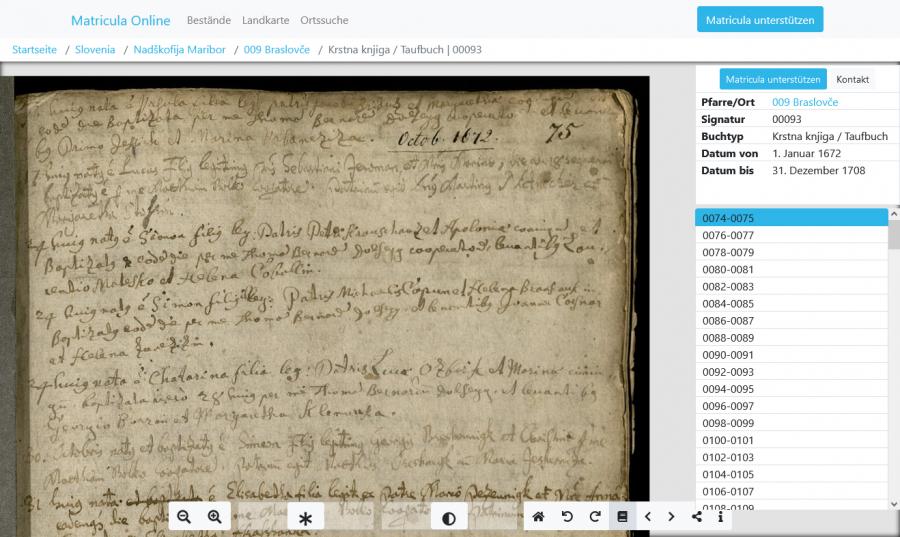900x537 pixels.
Task: Go to Startseite breadcrumb
Action: [x=34, y=49]
